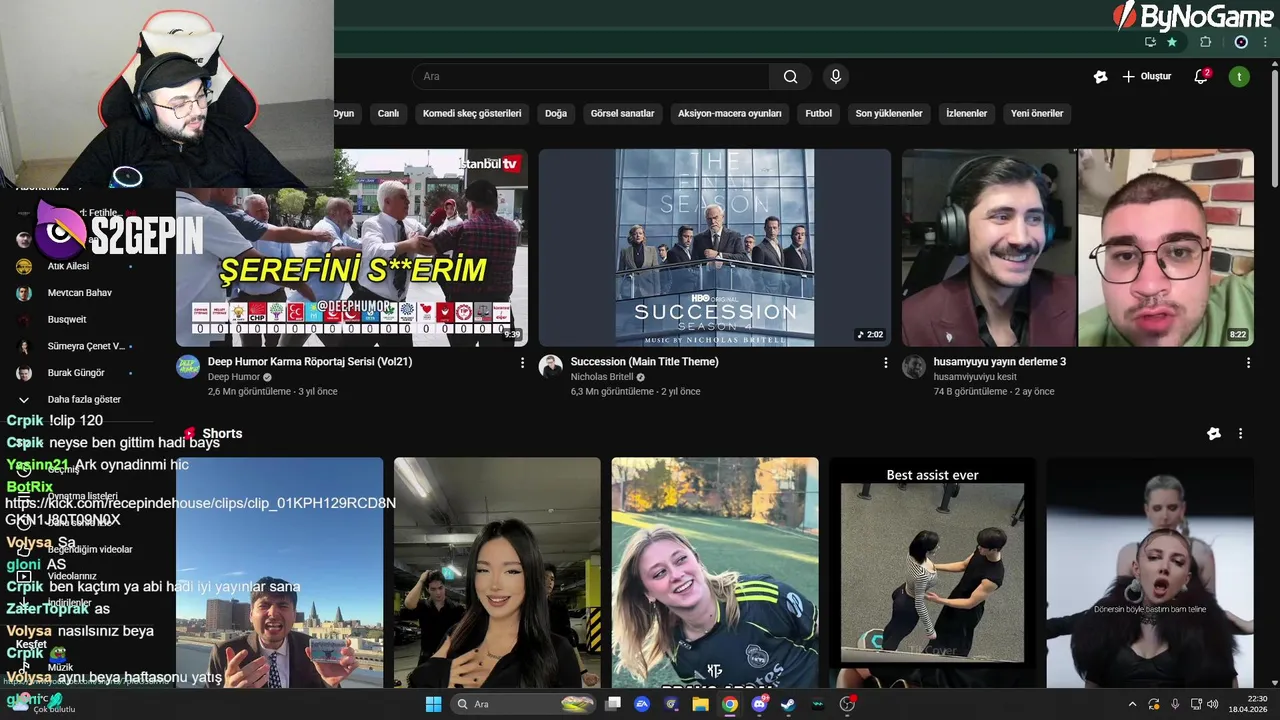Open the Chrome extensions puzzle icon
Viewport: 1280px width, 720px height.
click(1205, 42)
